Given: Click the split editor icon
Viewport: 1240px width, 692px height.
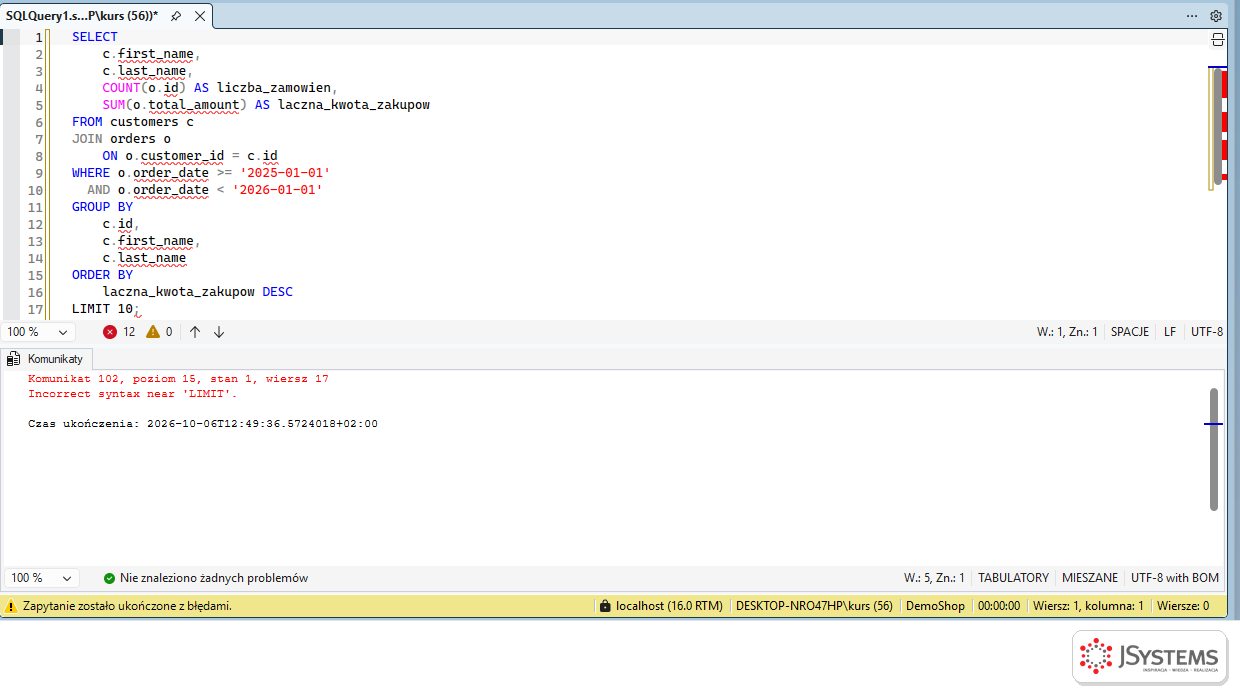Looking at the screenshot, I should [x=1217, y=40].
